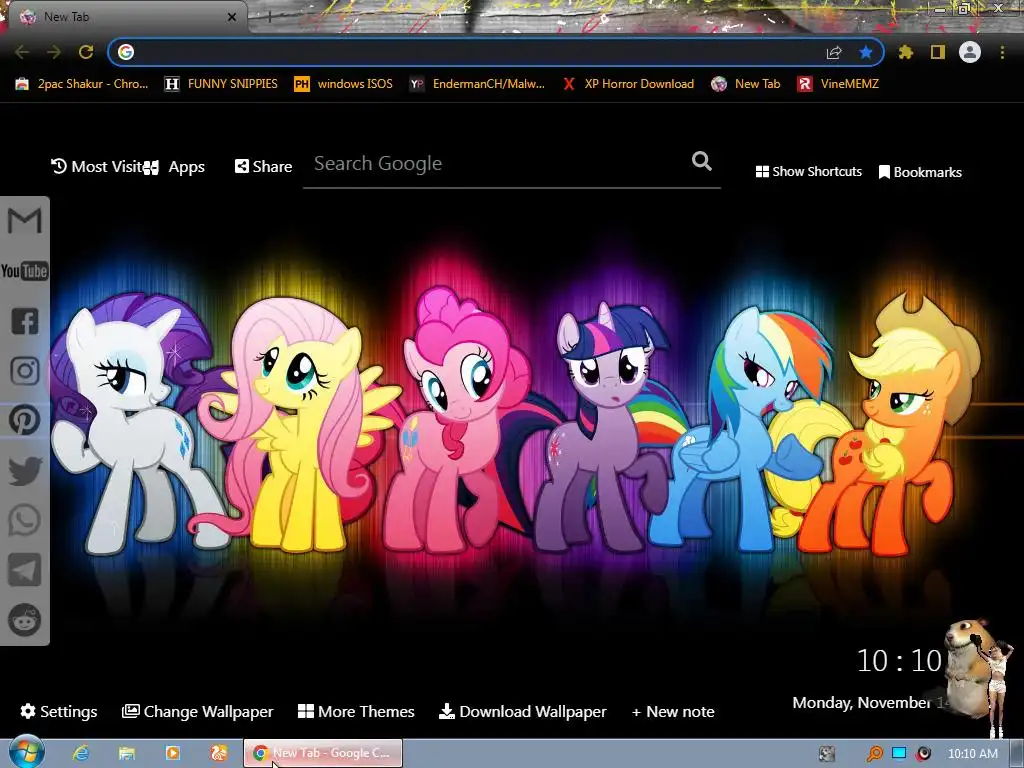Click the orange magnifier tray icon
Image resolution: width=1024 pixels, height=768 pixels.
click(x=874, y=754)
